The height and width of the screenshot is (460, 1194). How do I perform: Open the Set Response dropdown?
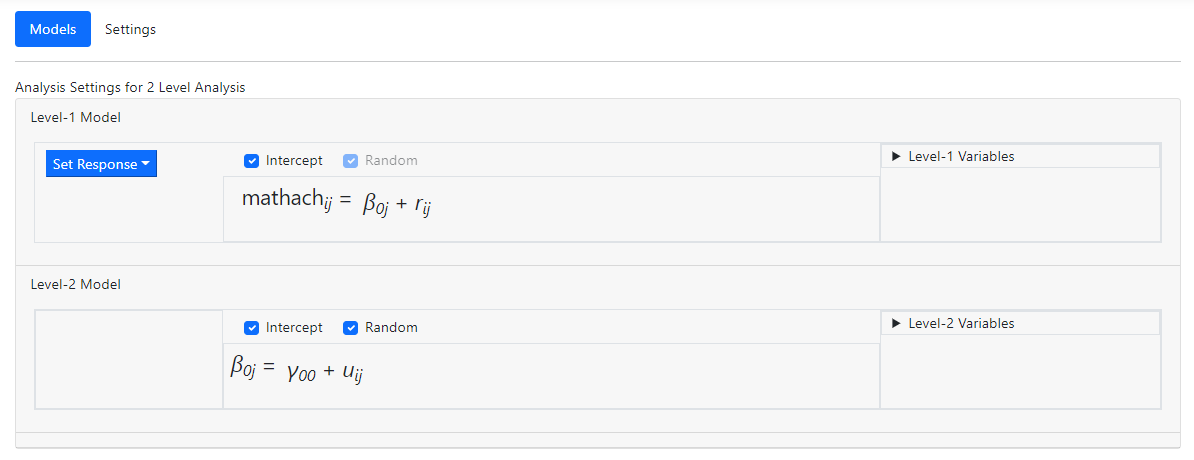[101, 164]
